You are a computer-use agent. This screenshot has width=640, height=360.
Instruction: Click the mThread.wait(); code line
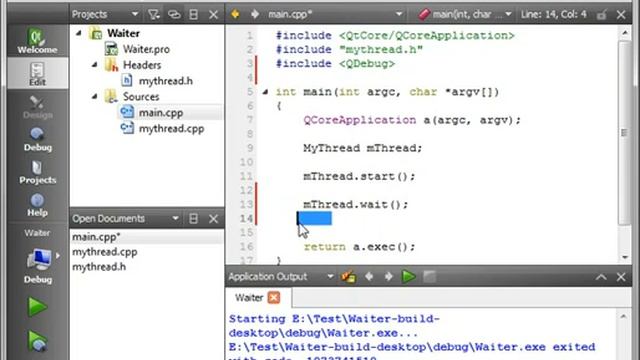coord(356,204)
